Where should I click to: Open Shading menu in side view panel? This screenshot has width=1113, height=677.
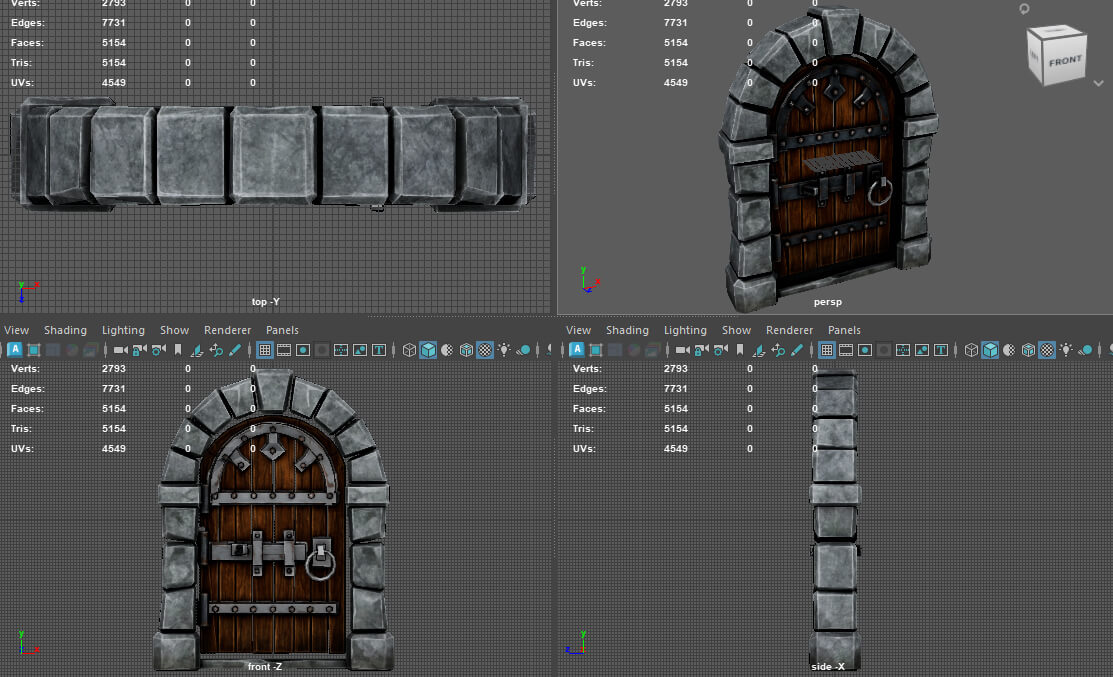627,330
